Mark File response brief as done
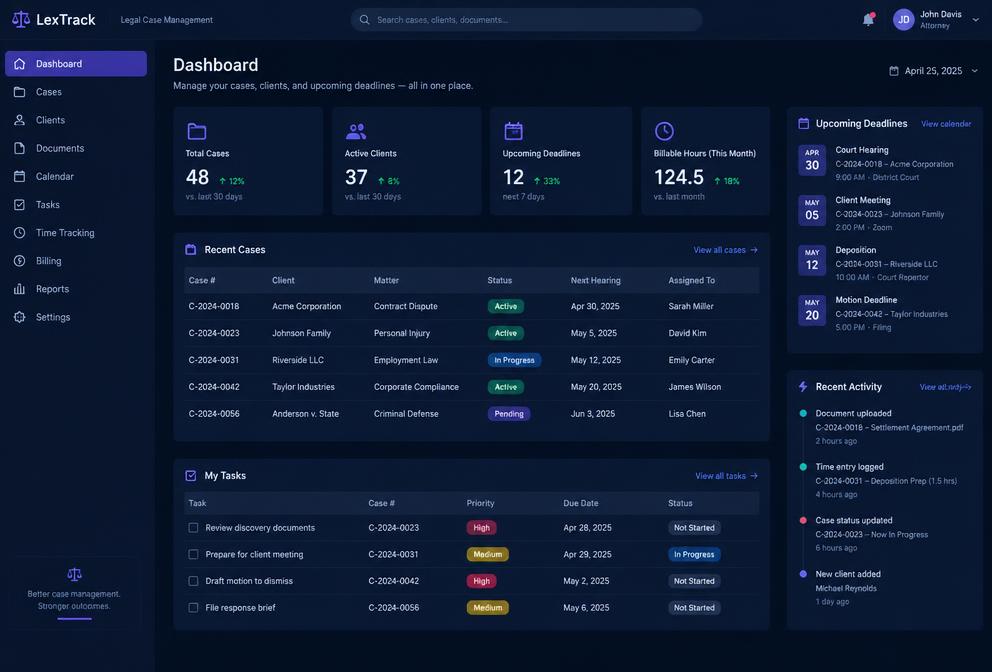 [193, 607]
